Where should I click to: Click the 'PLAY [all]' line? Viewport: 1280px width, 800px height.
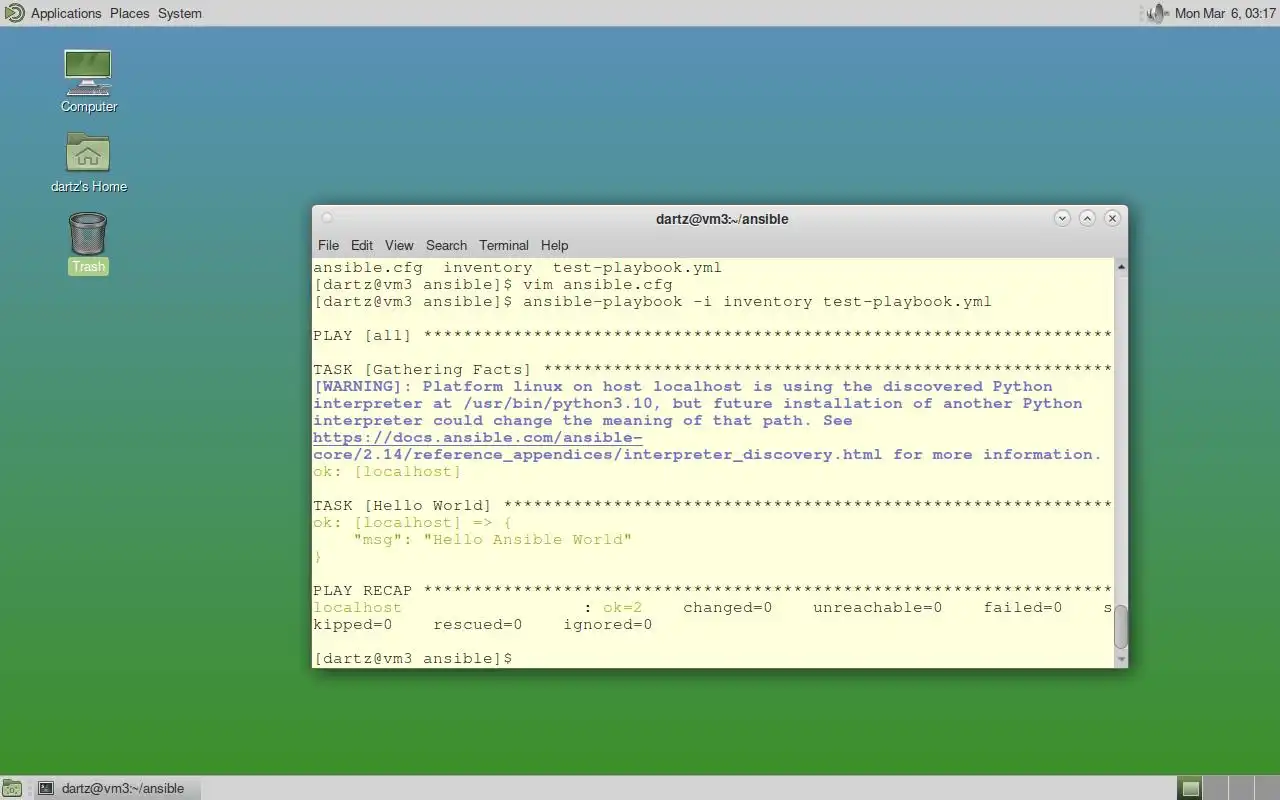(713, 335)
